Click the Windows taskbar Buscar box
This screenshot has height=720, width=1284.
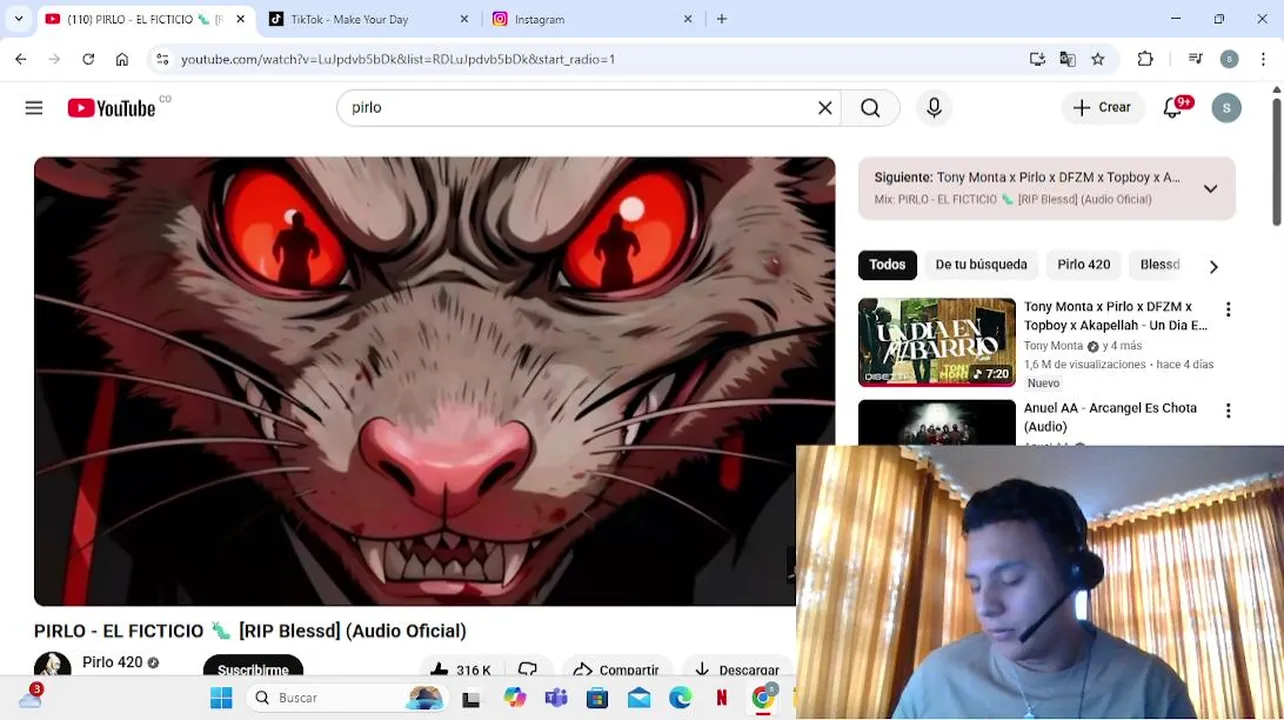347,698
